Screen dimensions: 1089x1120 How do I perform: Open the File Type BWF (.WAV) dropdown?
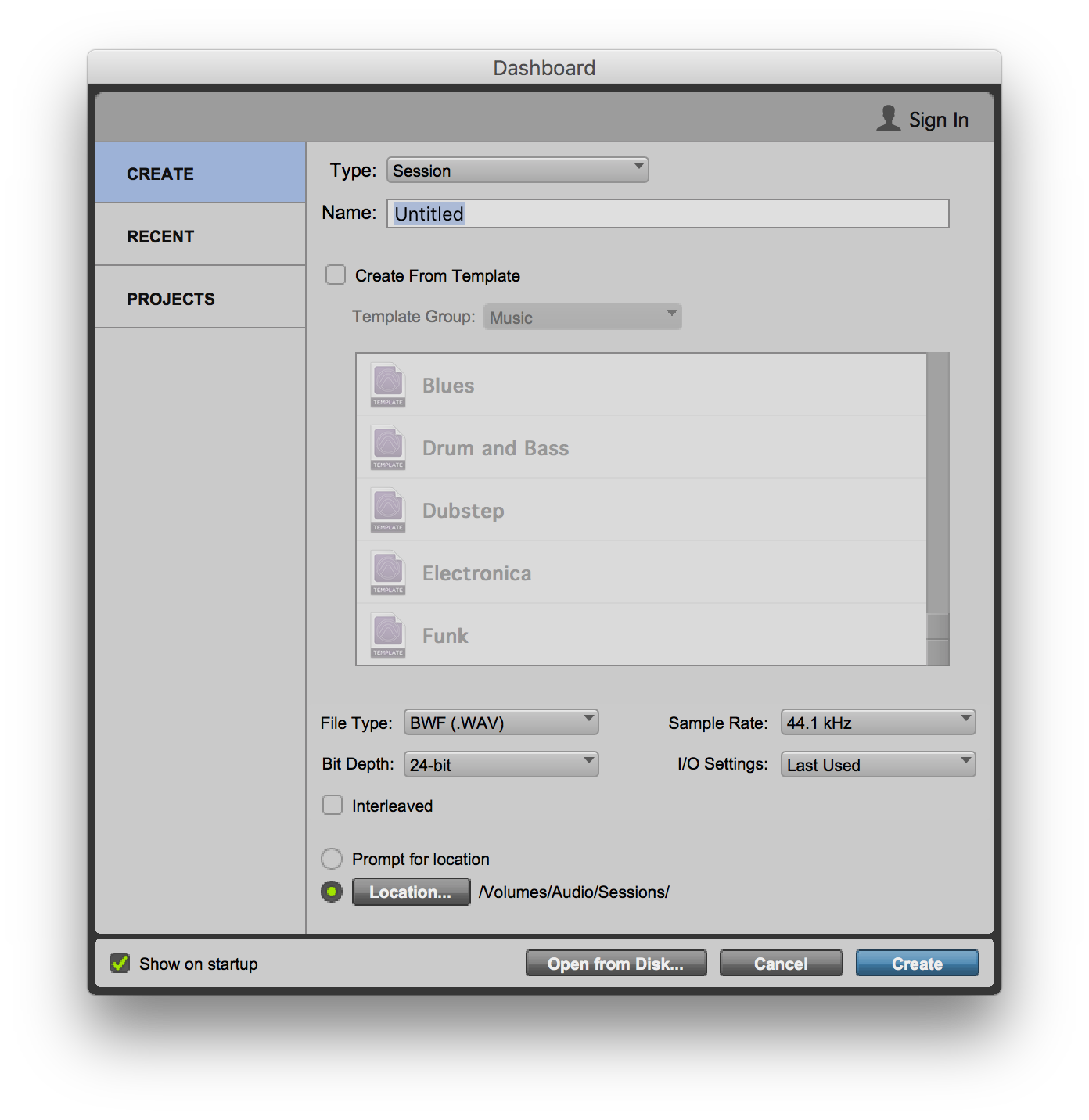point(501,722)
